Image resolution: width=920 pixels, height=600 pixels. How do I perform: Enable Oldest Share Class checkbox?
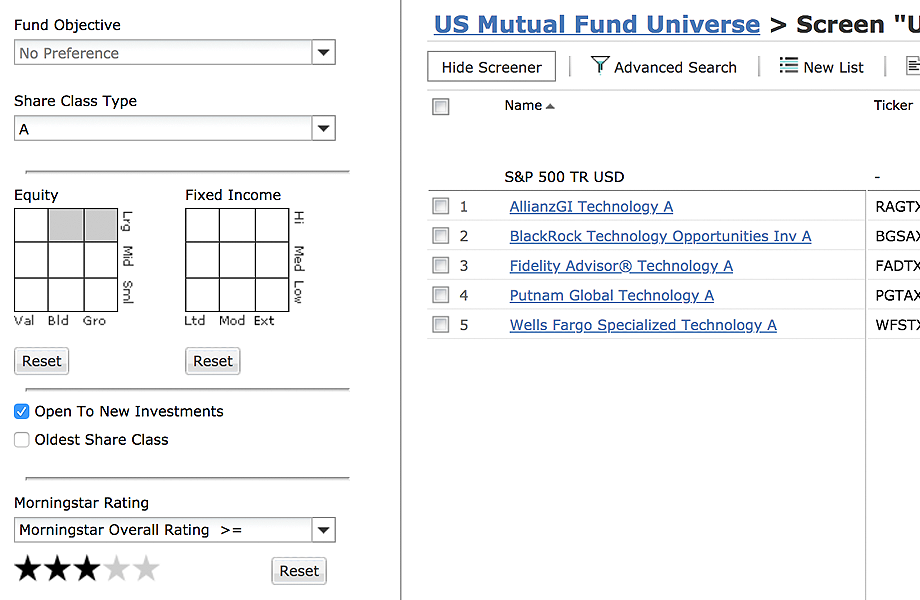point(22,439)
